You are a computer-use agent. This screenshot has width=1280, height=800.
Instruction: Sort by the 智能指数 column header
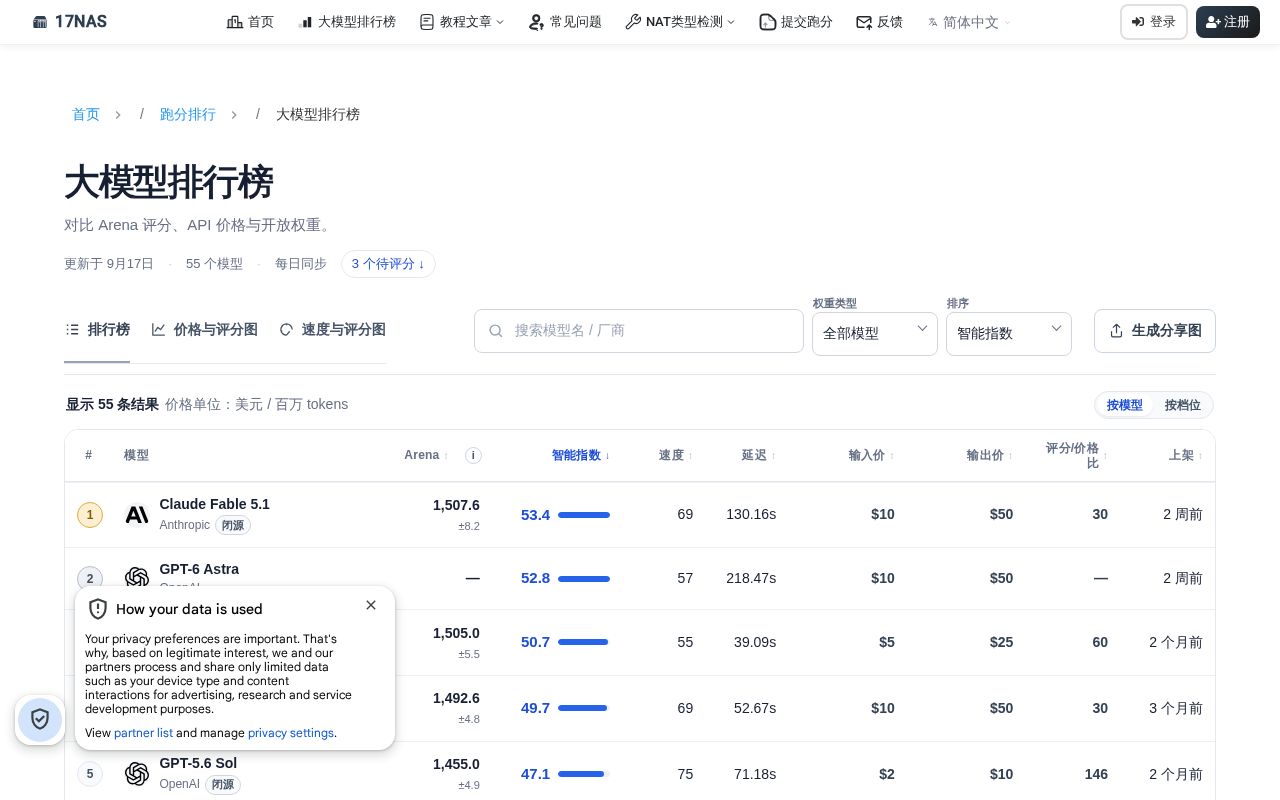point(581,455)
